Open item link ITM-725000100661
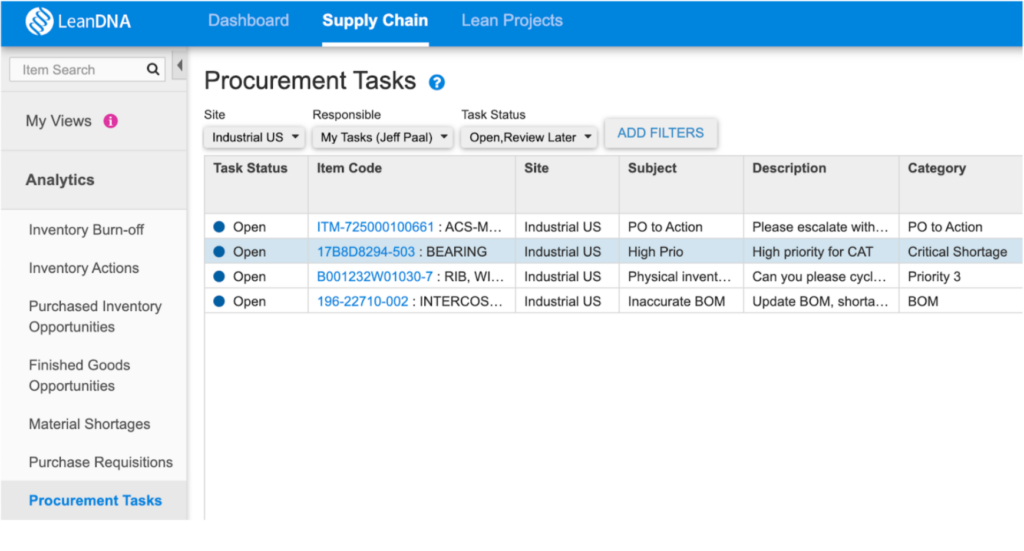Screen dimensions: 1024x551 tap(375, 227)
